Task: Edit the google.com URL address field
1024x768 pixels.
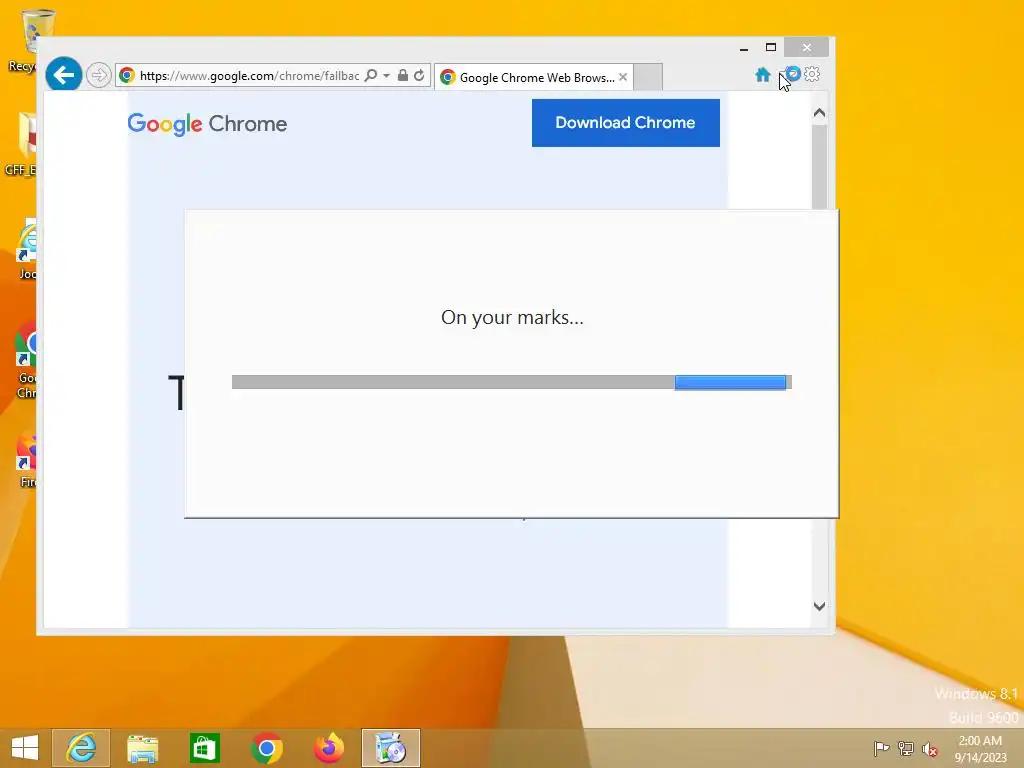Action: tap(249, 76)
